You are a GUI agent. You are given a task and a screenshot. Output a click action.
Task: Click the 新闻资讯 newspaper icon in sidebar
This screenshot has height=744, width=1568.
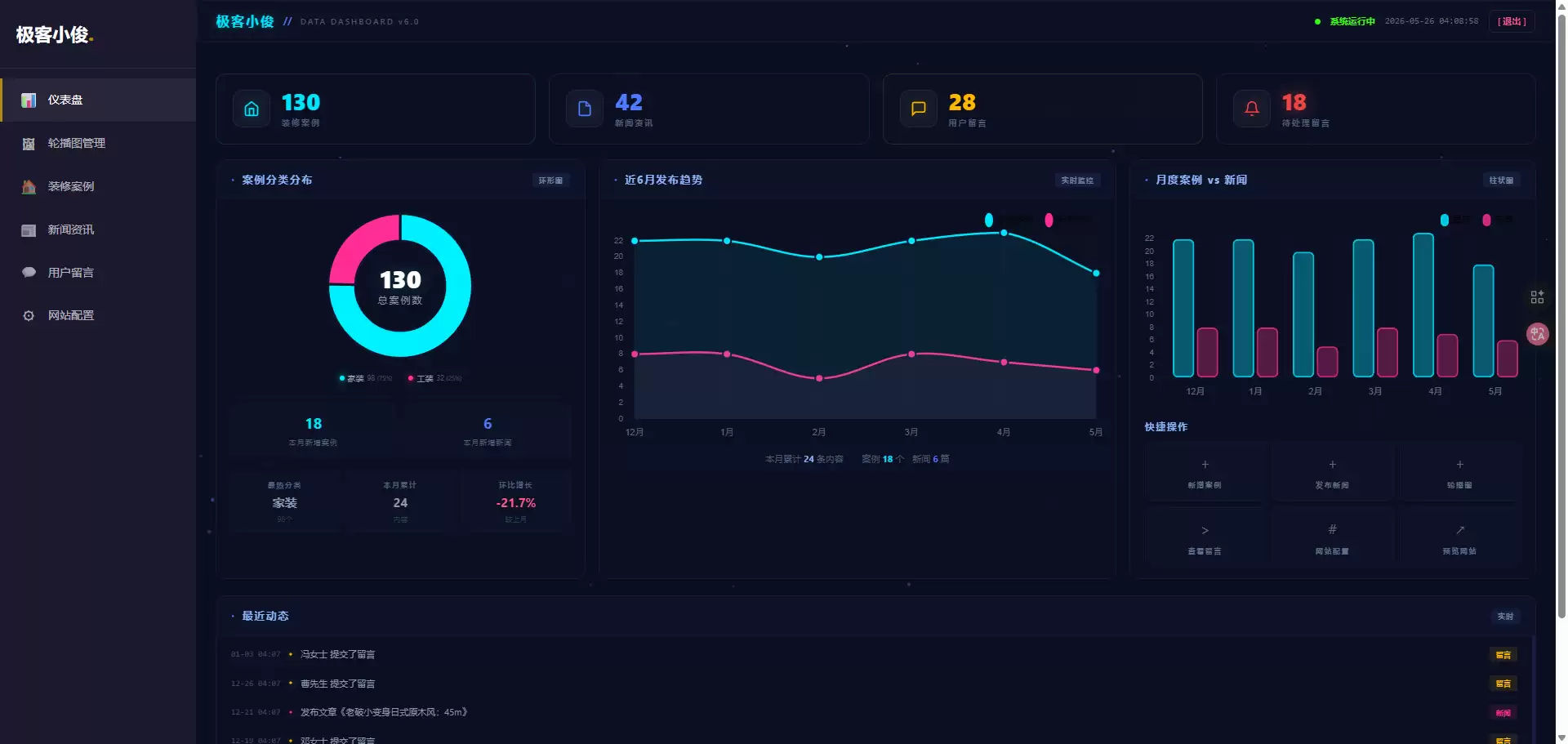point(29,229)
